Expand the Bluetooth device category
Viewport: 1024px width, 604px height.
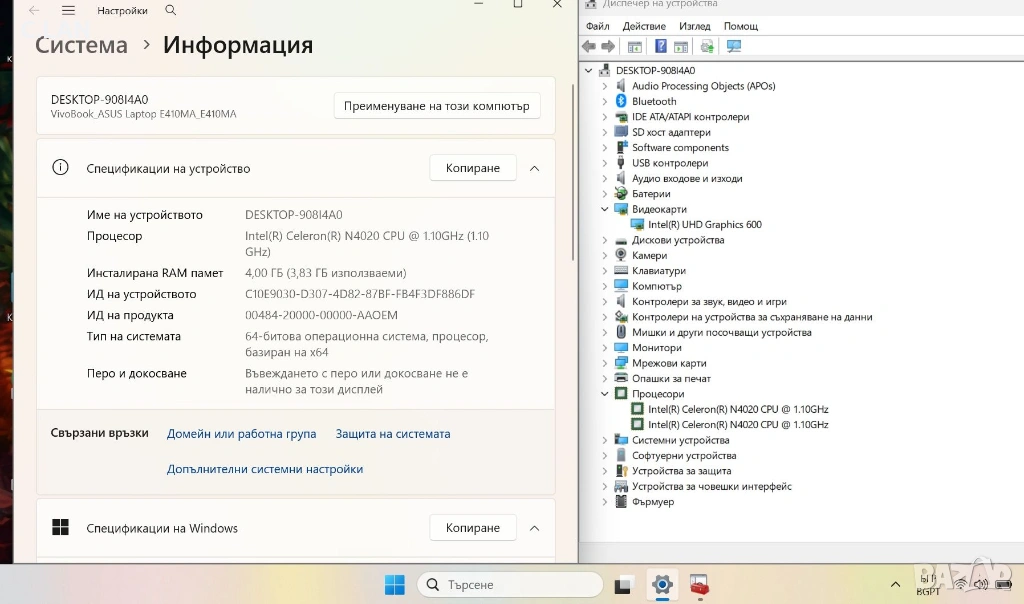(x=605, y=101)
